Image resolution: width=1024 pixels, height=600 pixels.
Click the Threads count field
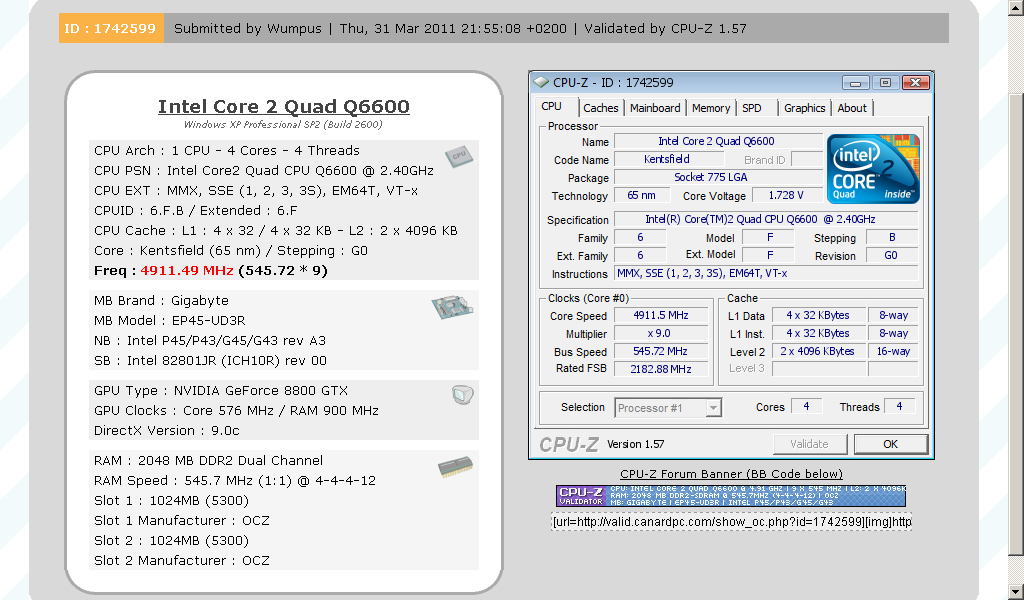tap(900, 406)
